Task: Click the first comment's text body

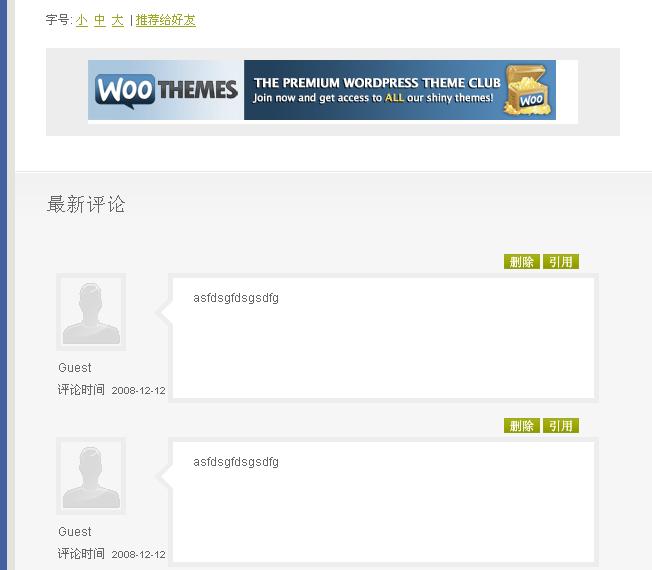Action: pyautogui.click(x=236, y=298)
